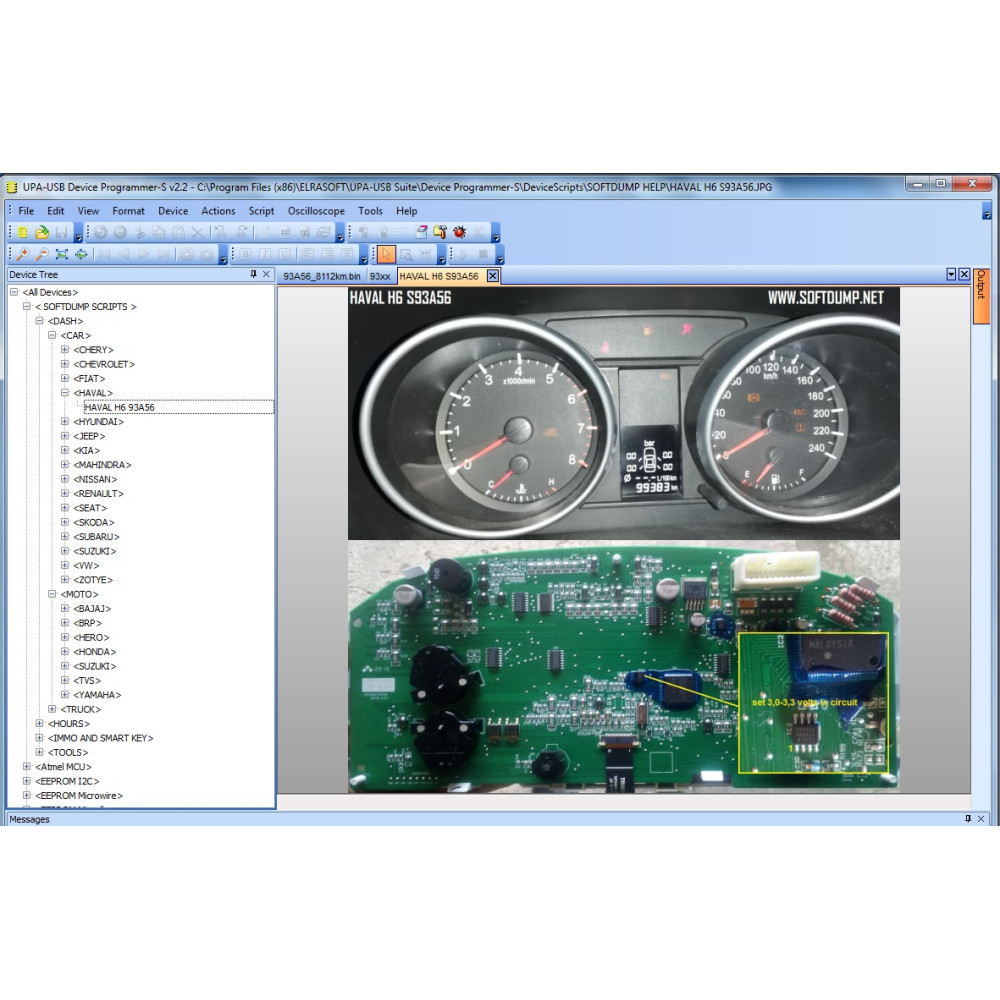Collapse the All Devices tree node

click(x=13, y=292)
